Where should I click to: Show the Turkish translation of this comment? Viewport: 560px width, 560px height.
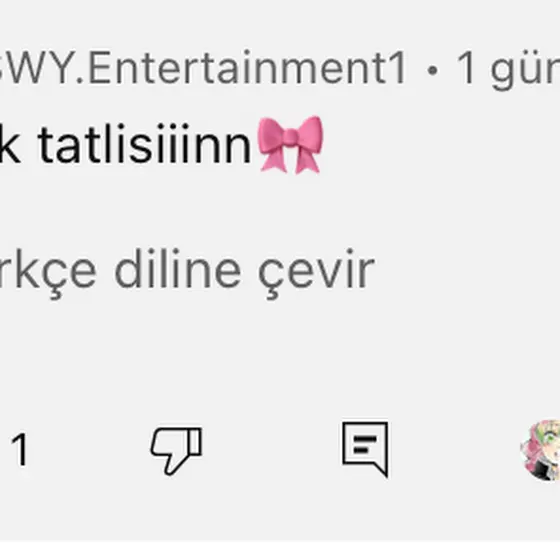point(186,273)
